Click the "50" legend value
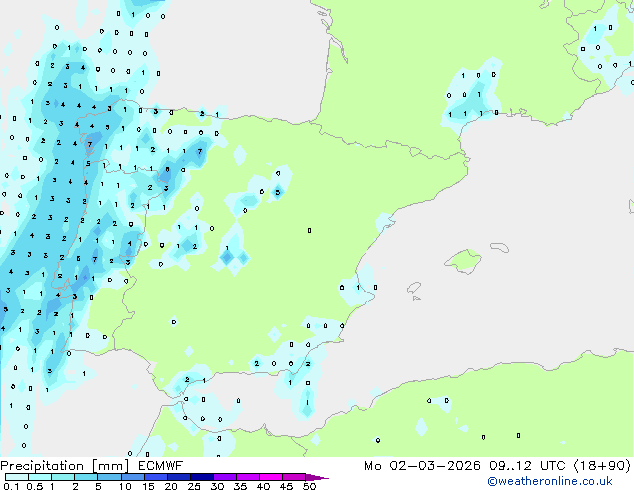Image resolution: width=634 pixels, height=490 pixels. coord(310,486)
